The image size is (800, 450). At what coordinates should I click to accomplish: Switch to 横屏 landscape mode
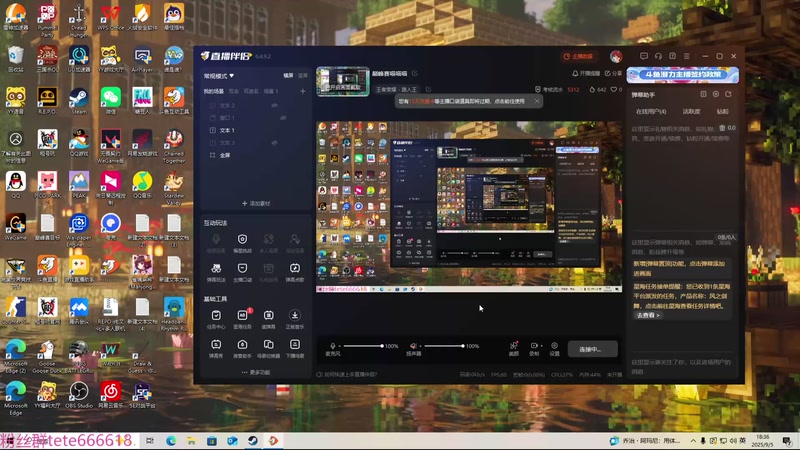(x=288, y=76)
